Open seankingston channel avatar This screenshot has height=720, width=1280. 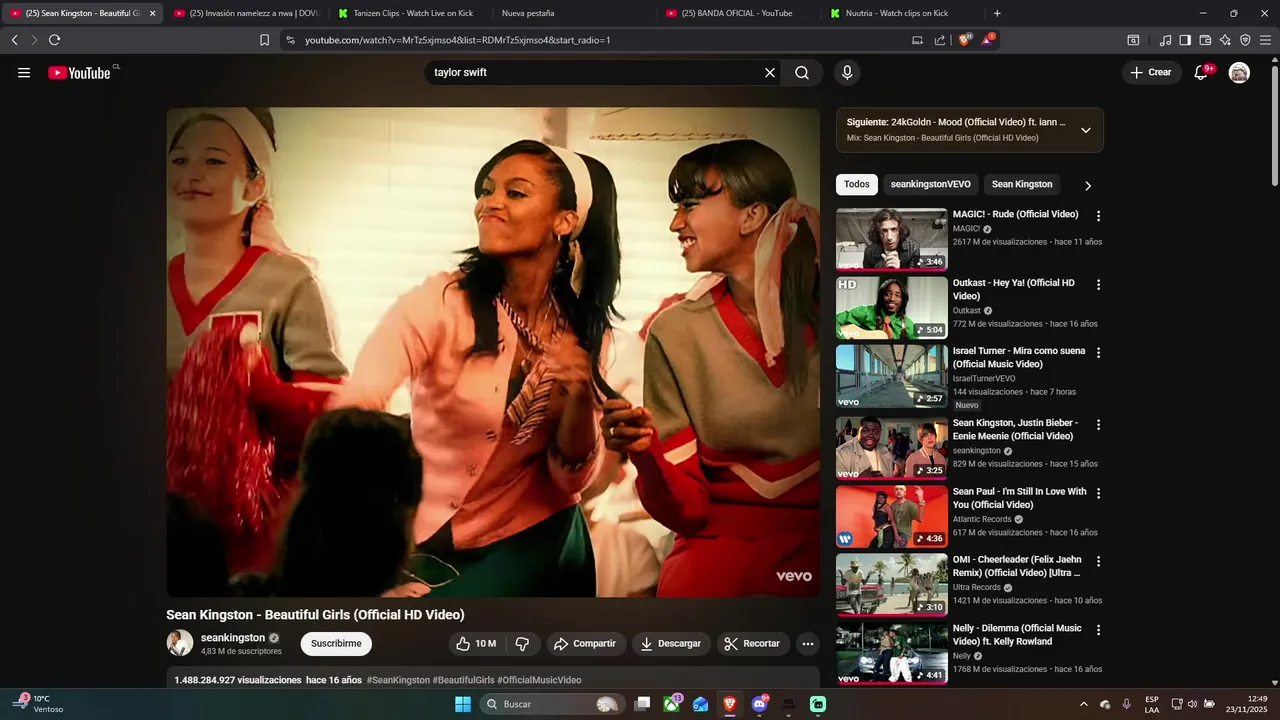180,643
